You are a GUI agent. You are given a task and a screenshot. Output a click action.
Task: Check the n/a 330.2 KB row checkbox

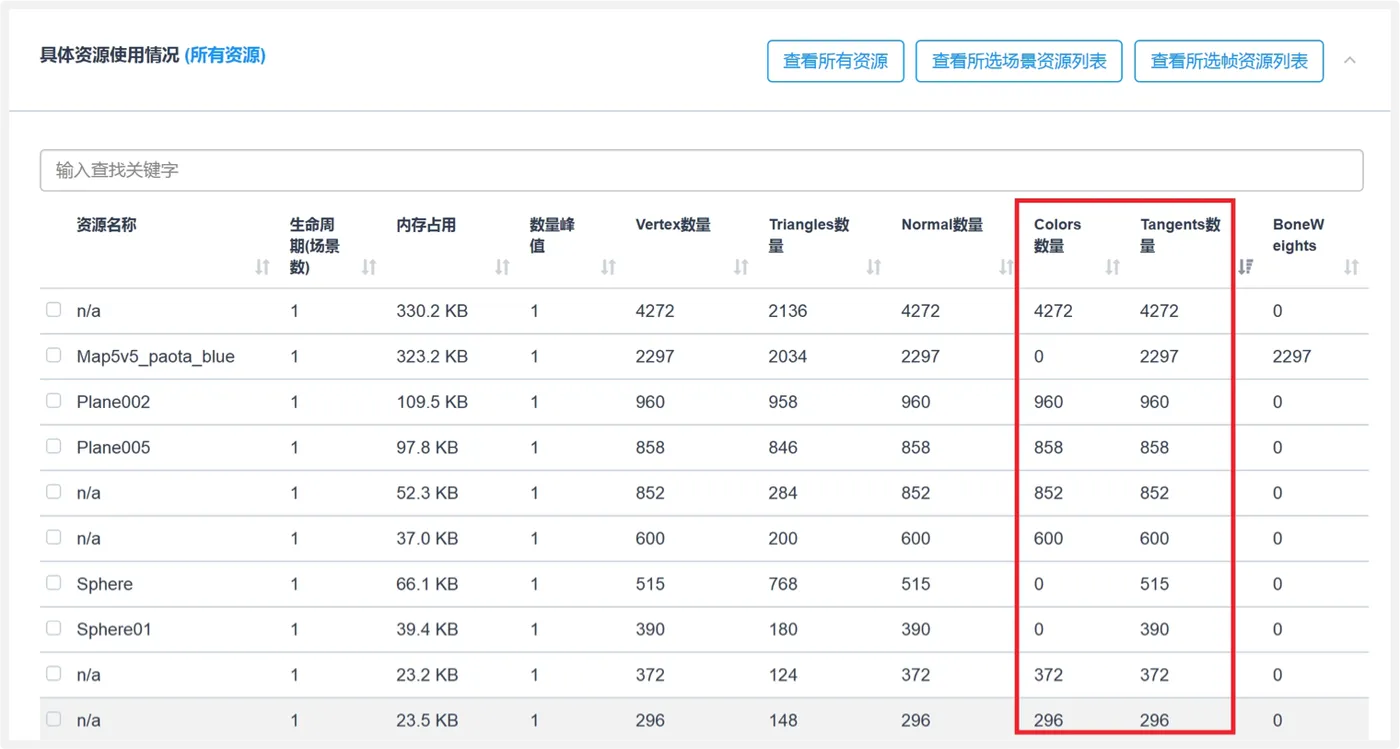[x=54, y=310]
